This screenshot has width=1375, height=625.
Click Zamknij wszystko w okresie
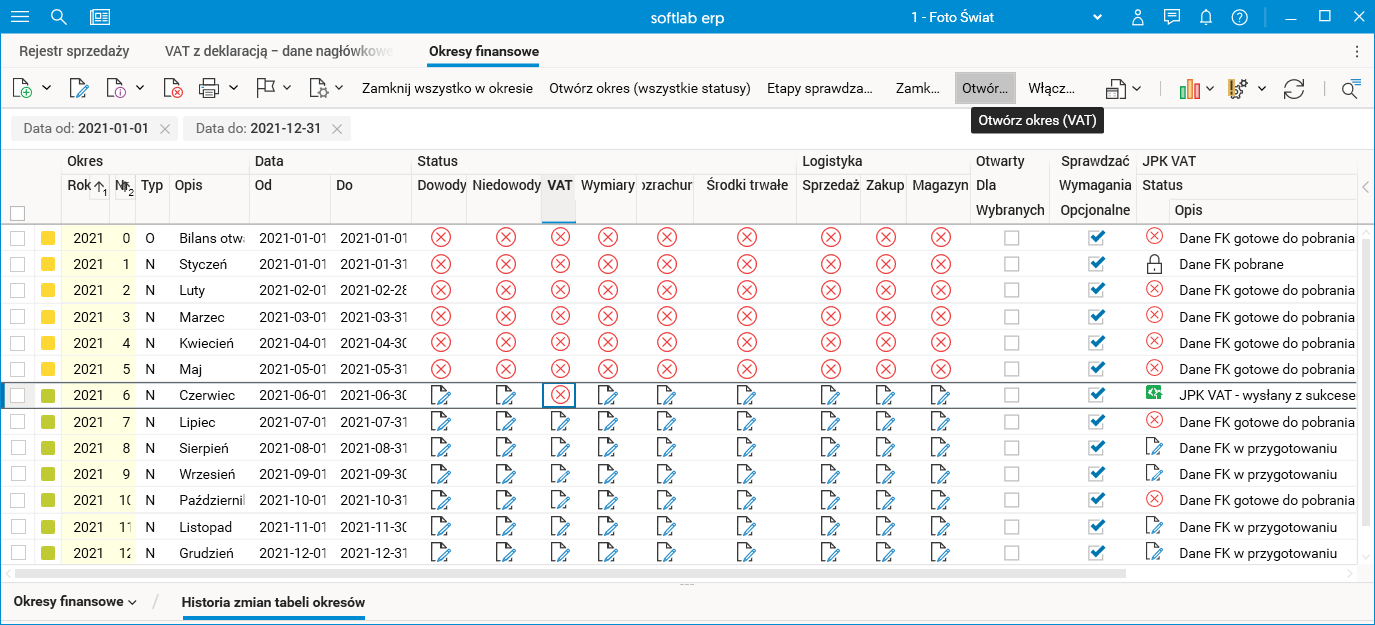click(447, 88)
